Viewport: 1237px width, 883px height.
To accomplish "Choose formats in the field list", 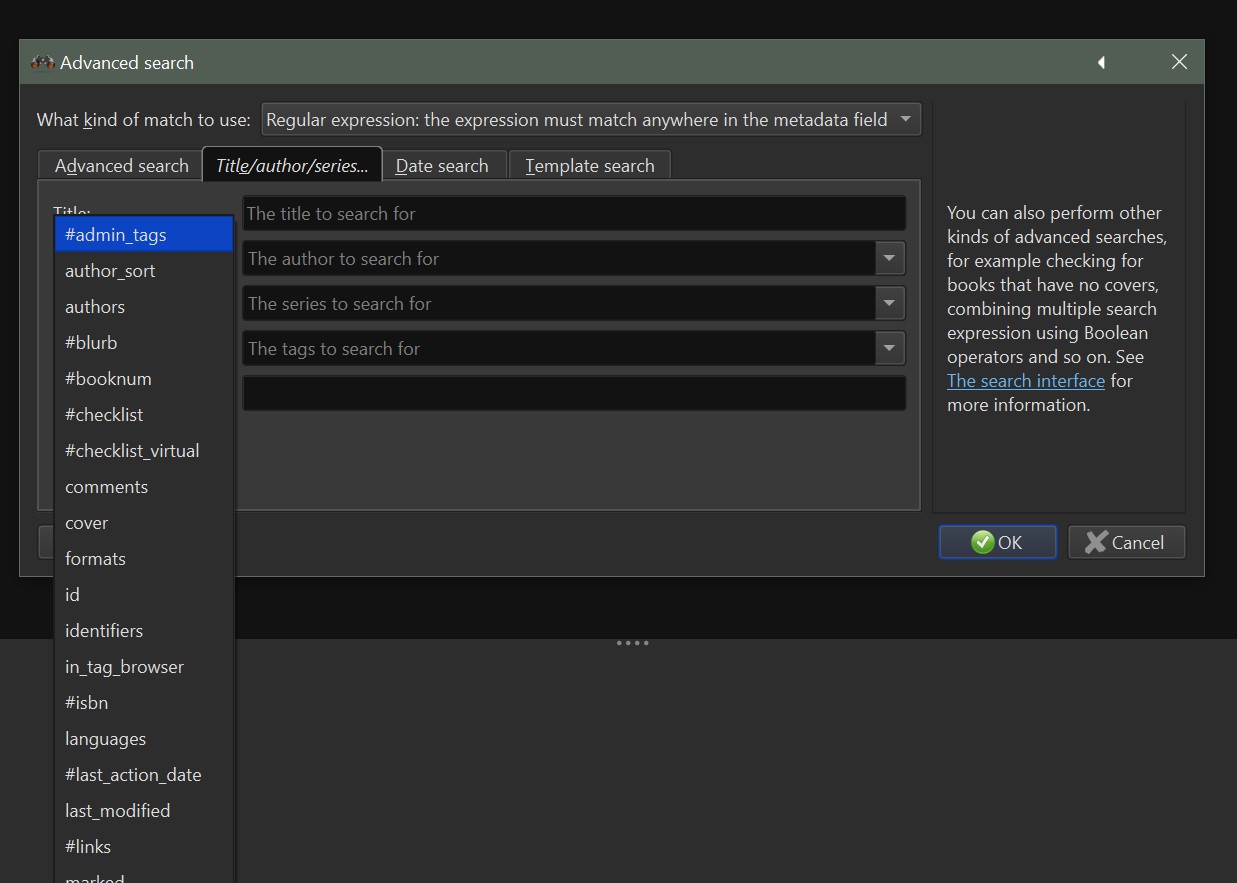I will point(144,559).
